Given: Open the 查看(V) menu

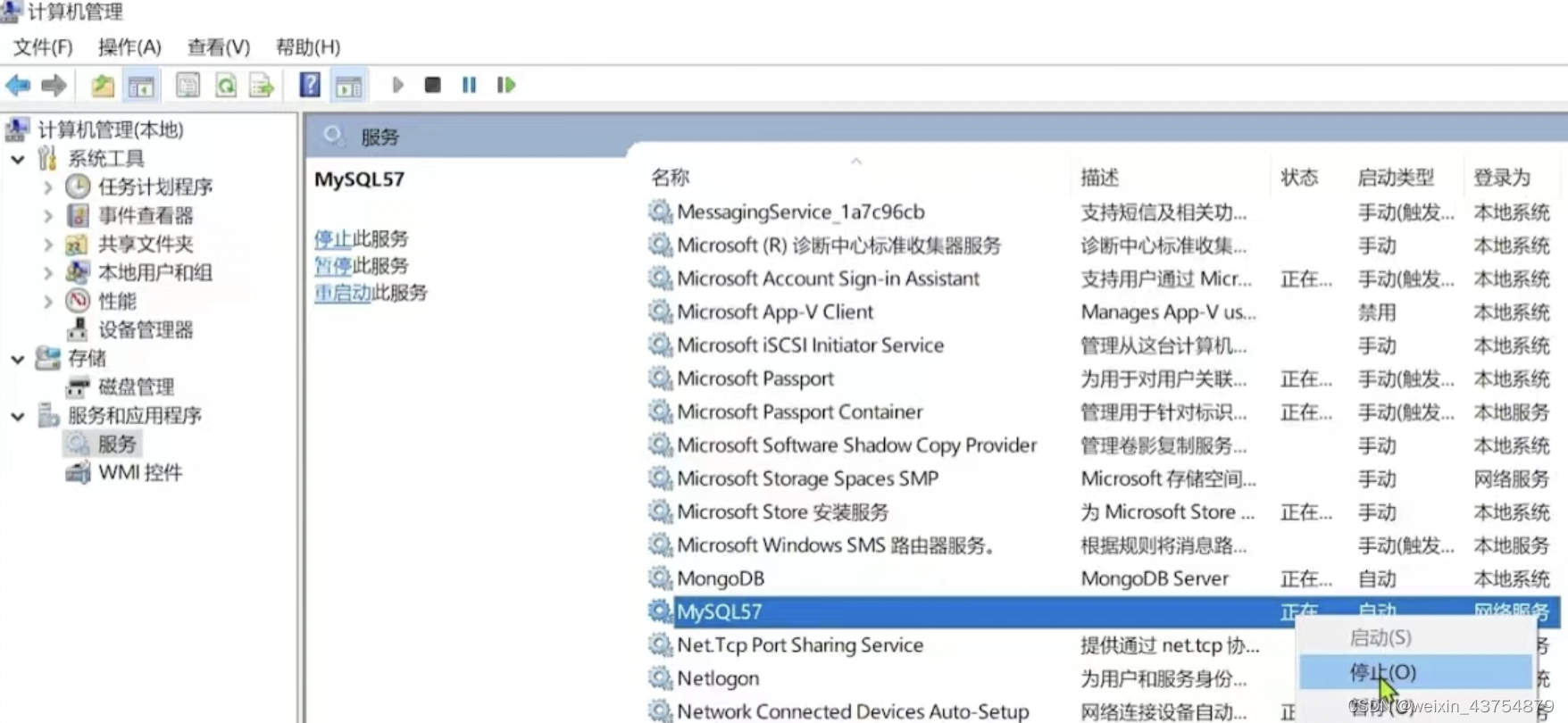Looking at the screenshot, I should [x=219, y=46].
